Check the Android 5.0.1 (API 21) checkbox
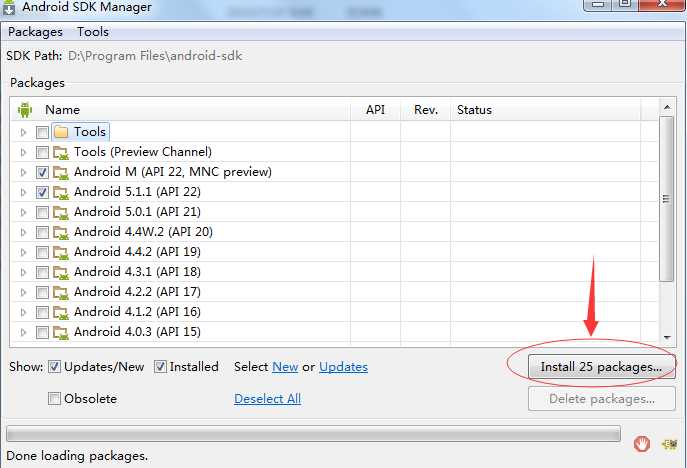 (42, 212)
